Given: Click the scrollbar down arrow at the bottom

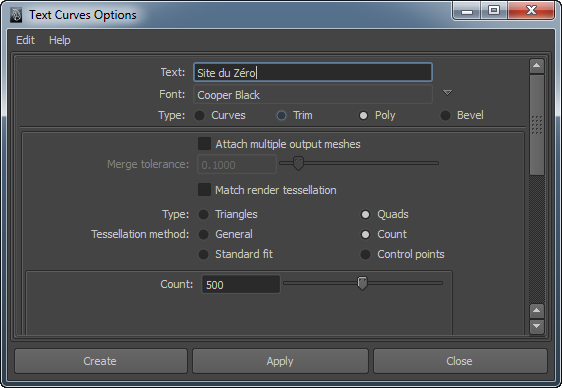Looking at the screenshot, I should (537, 326).
